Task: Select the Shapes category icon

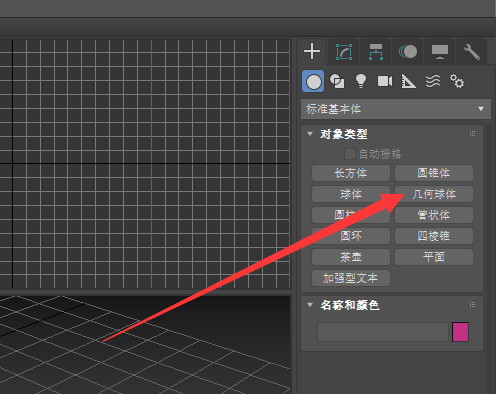Action: (x=337, y=81)
